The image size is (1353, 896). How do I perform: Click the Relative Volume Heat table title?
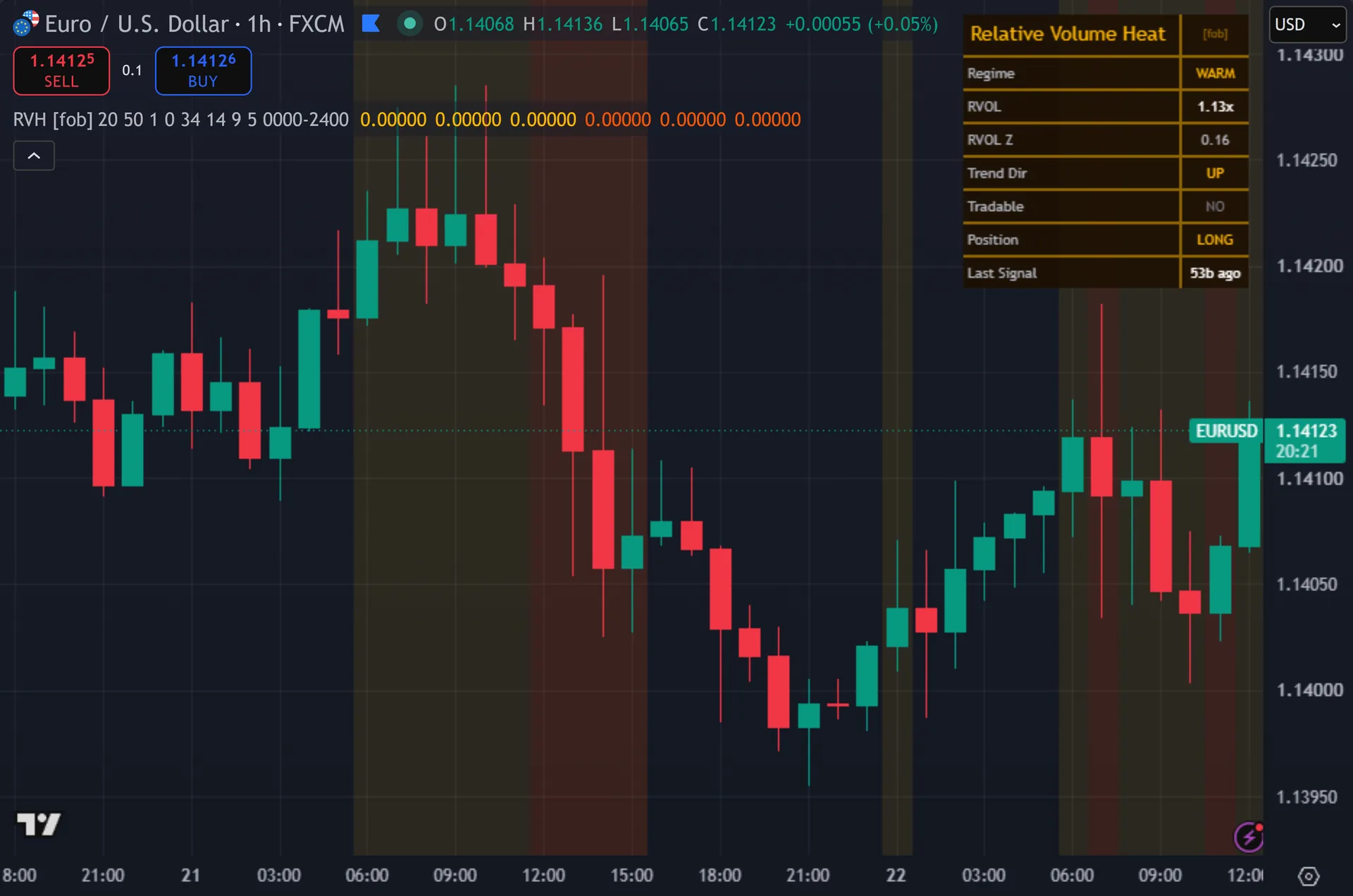click(x=1068, y=34)
